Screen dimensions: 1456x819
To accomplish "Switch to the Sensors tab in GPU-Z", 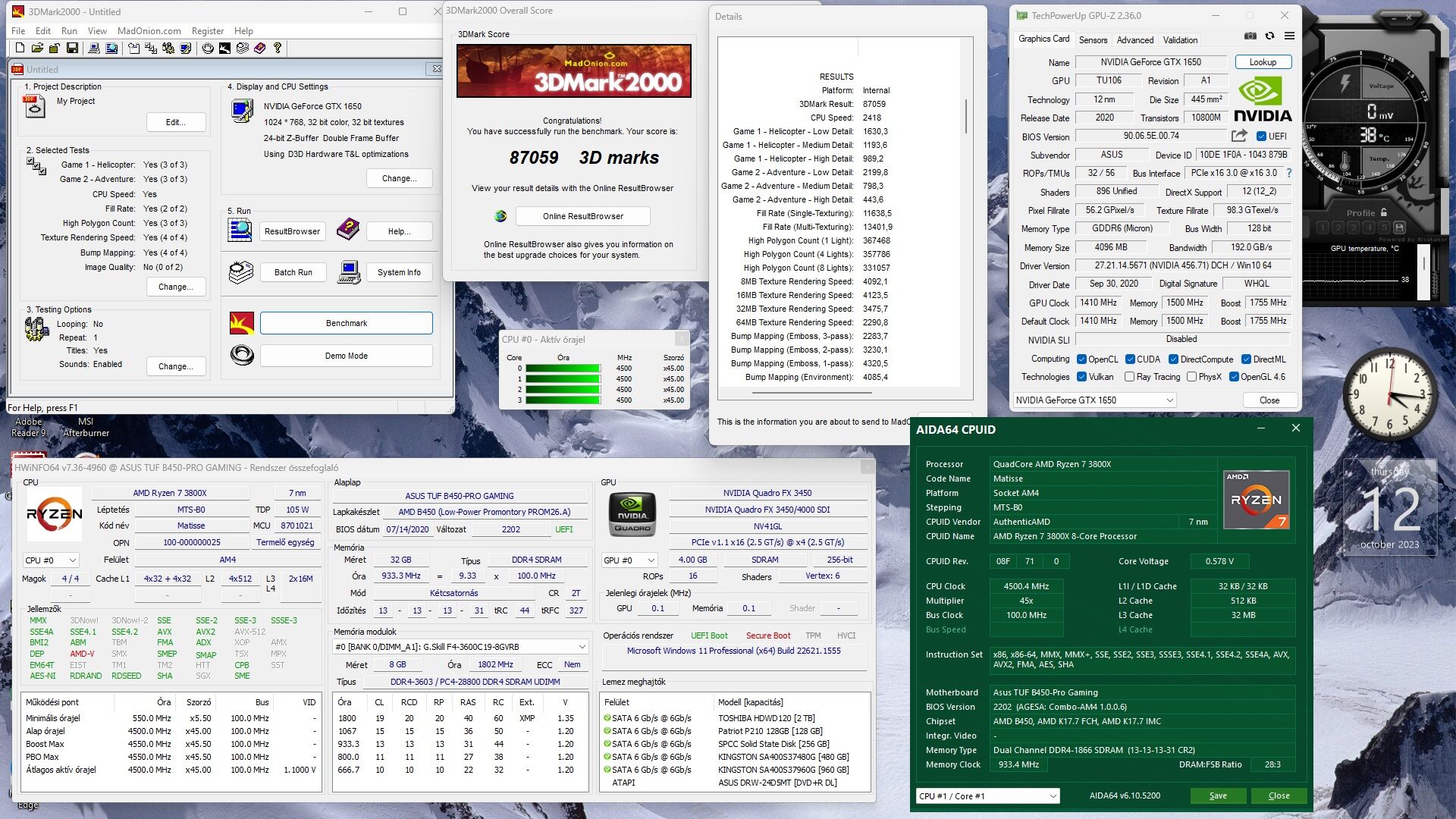I will (1093, 40).
